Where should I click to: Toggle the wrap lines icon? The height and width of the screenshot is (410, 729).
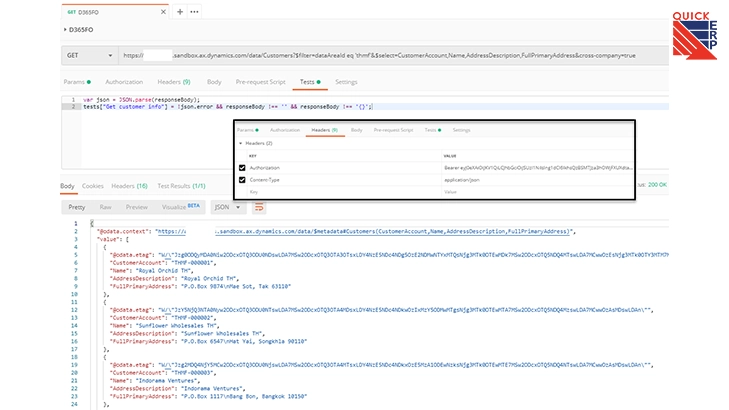[x=259, y=207]
